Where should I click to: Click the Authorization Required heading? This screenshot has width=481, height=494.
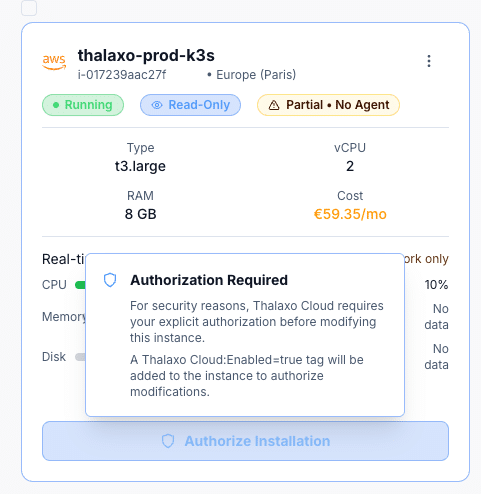(x=209, y=280)
